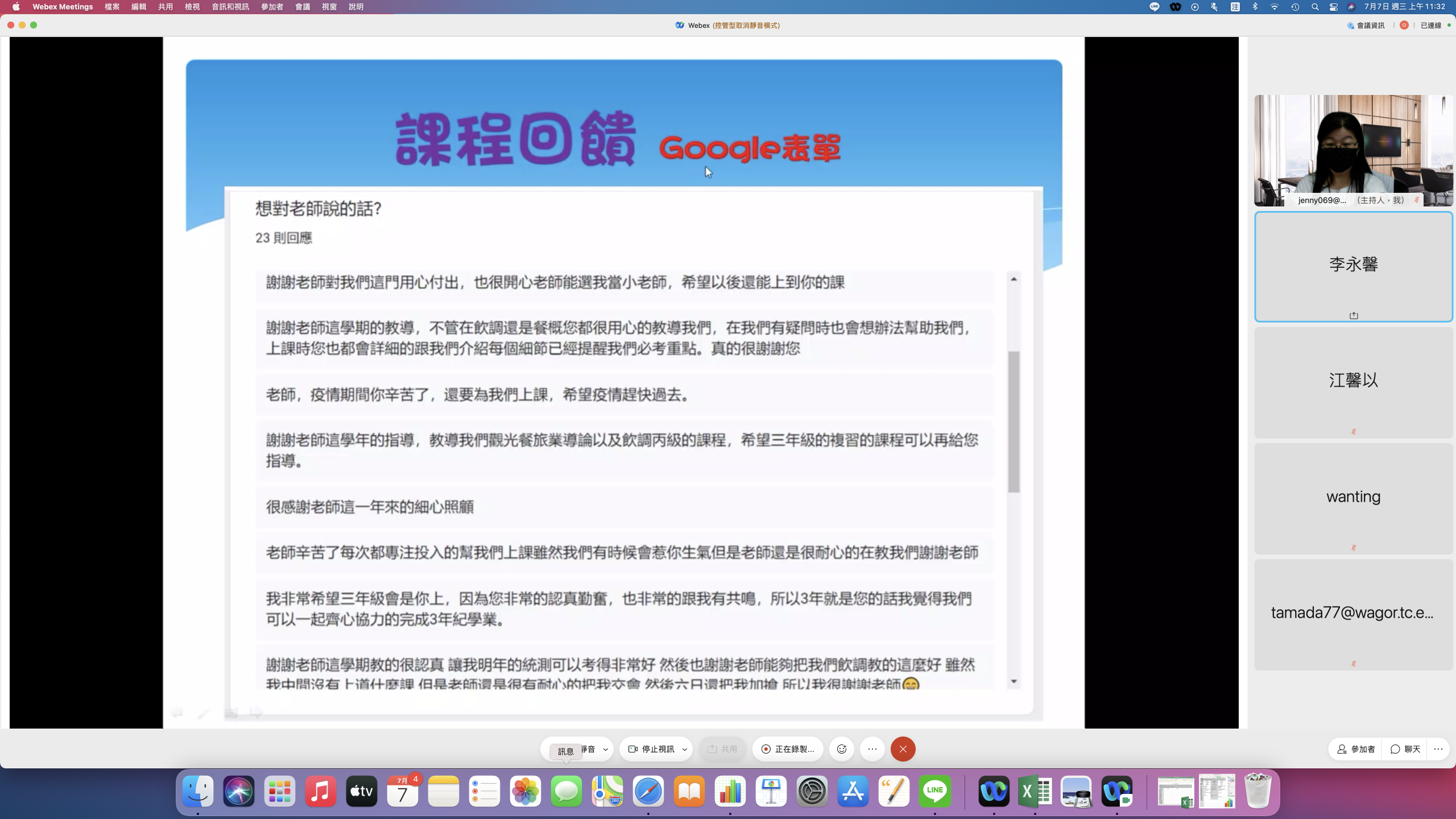Open the 參加者 participants panel

[x=1356, y=749]
